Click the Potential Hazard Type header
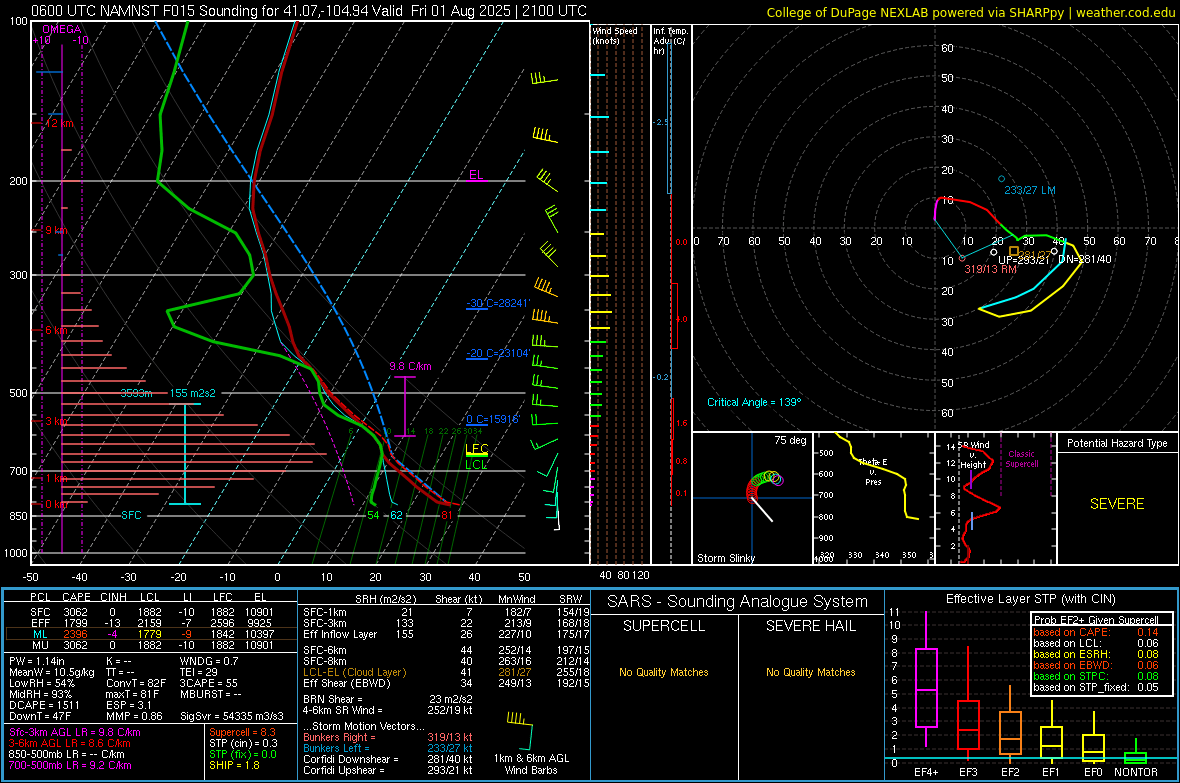Viewport: 1180px width, 783px height. pyautogui.click(x=1117, y=443)
